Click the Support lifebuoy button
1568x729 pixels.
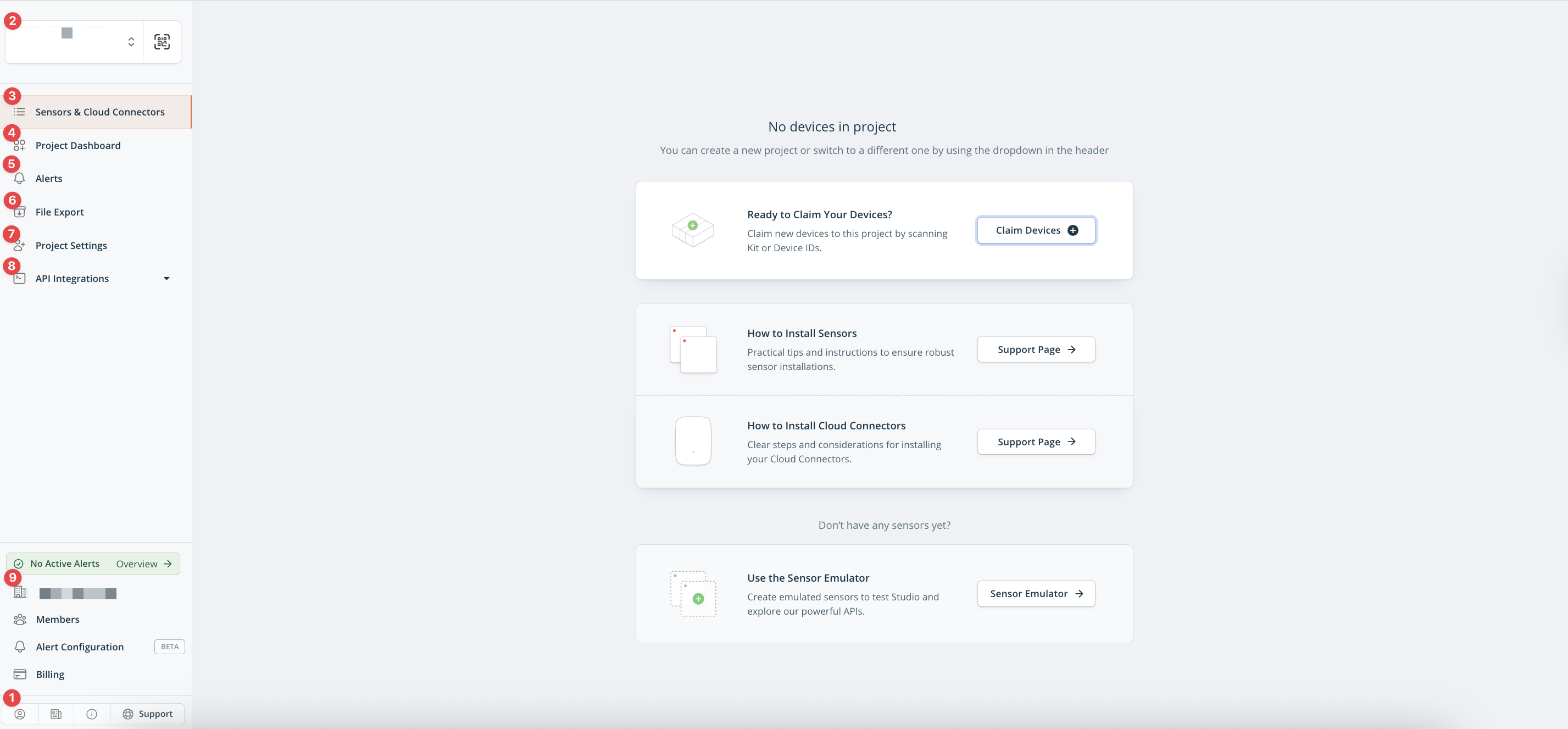point(147,714)
